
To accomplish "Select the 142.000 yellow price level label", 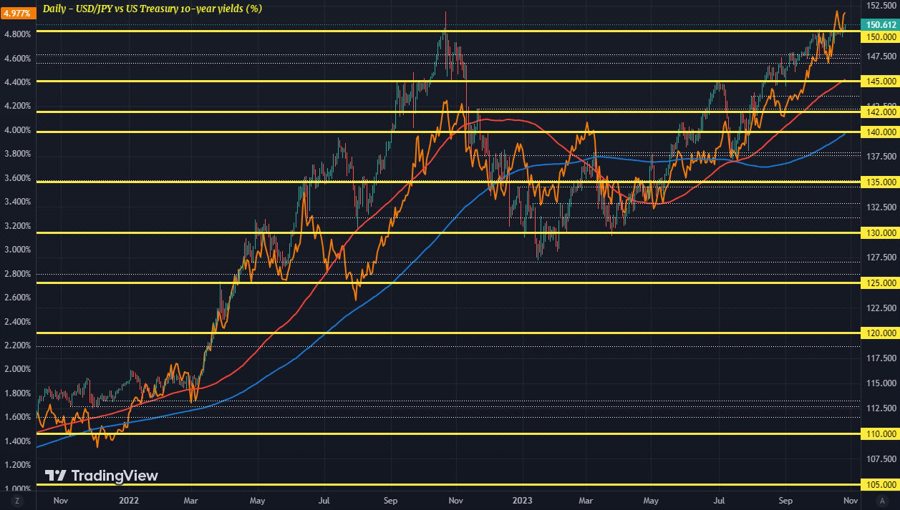I will [x=880, y=112].
